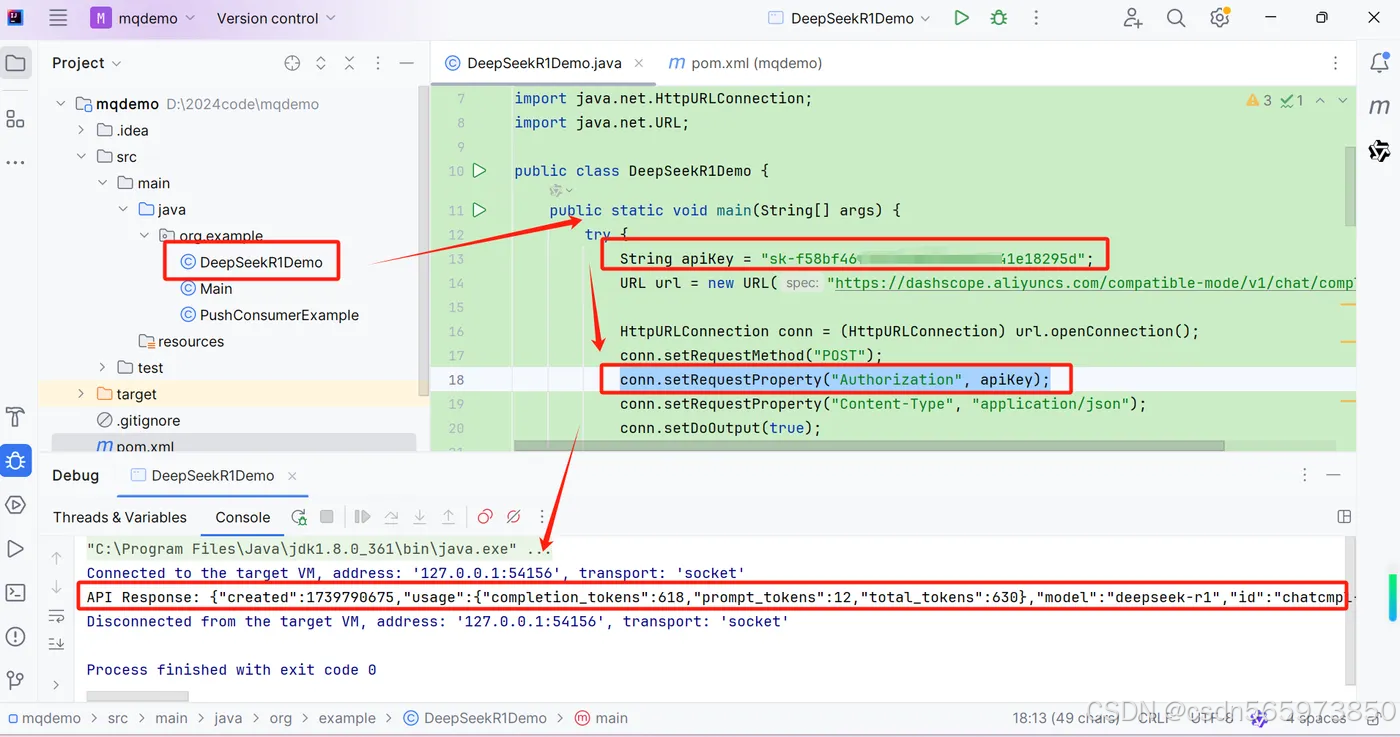Expand the .idea folder
This screenshot has height=737, width=1400.
(82, 130)
